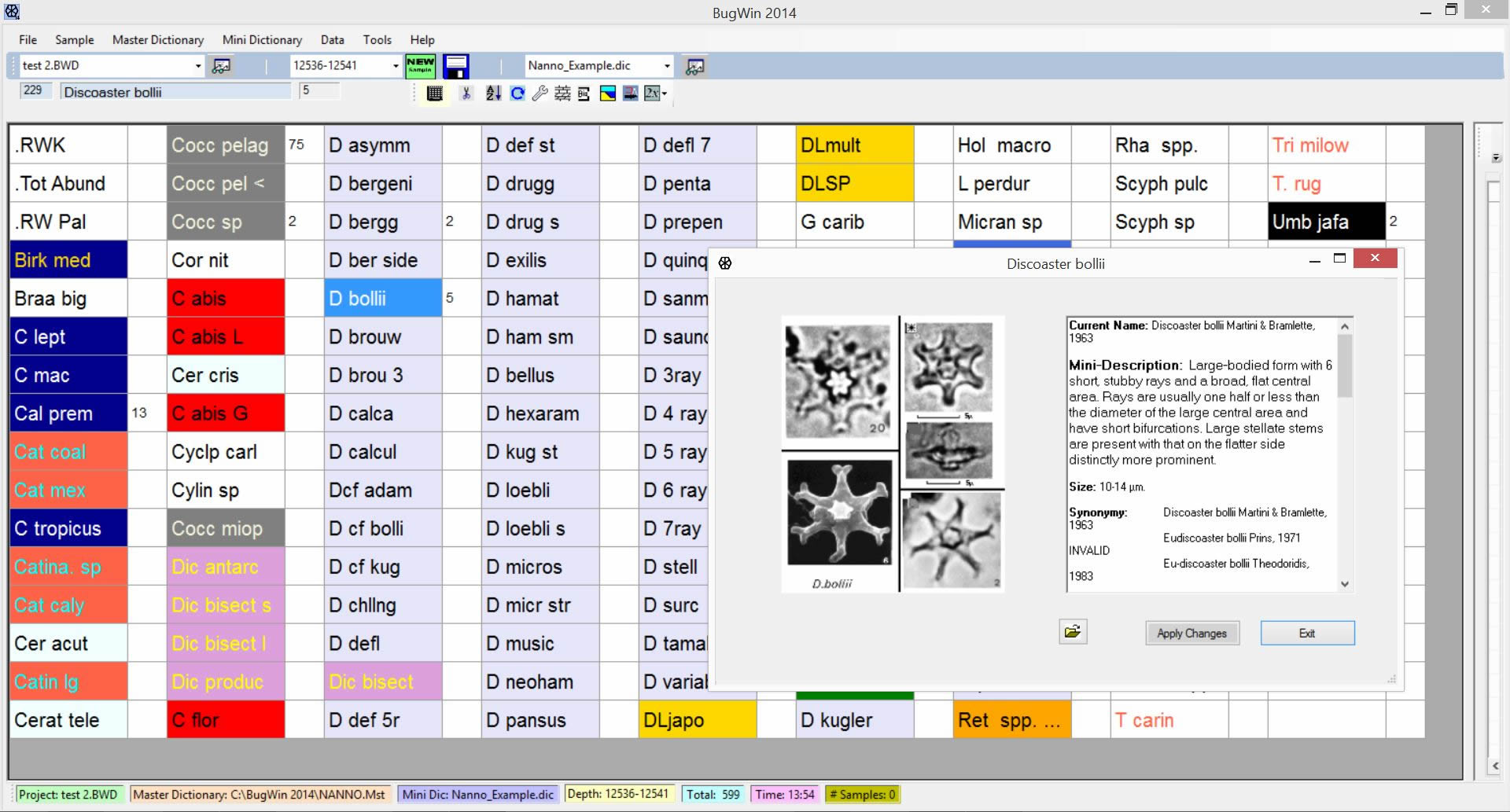Expand the Nanno_Example.dic dictionary dropdown

(x=667, y=66)
